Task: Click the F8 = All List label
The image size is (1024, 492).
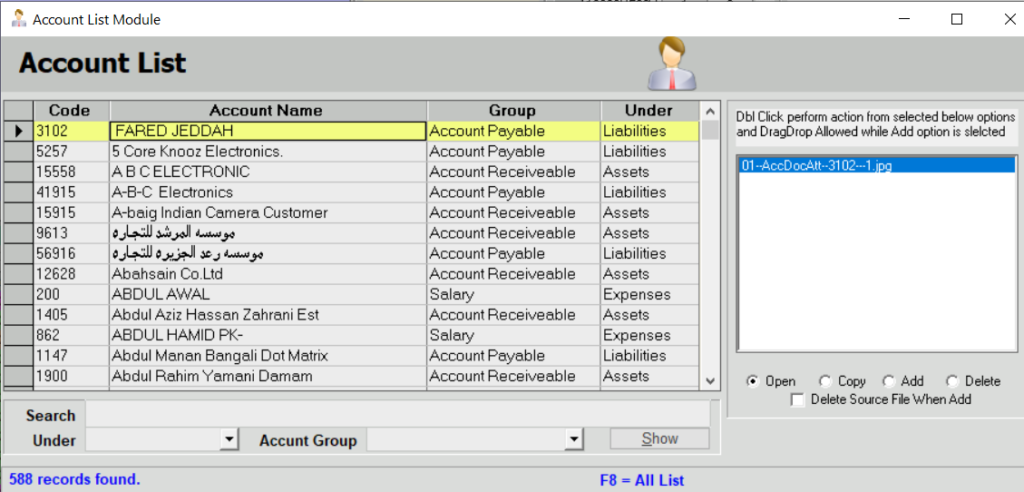Action: point(641,480)
